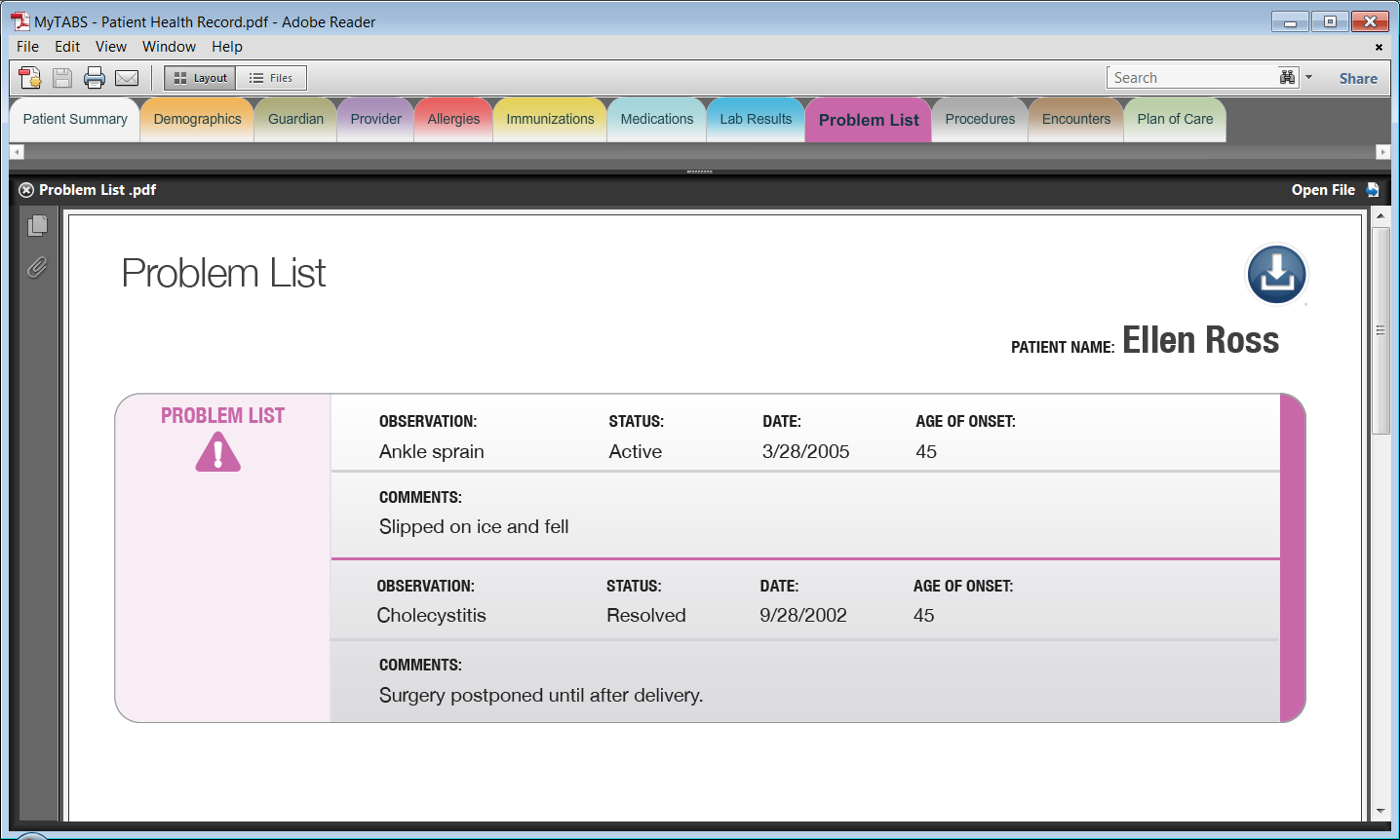Viewport: 1400px width, 840px height.
Task: Click the Active status value
Action: [636, 451]
